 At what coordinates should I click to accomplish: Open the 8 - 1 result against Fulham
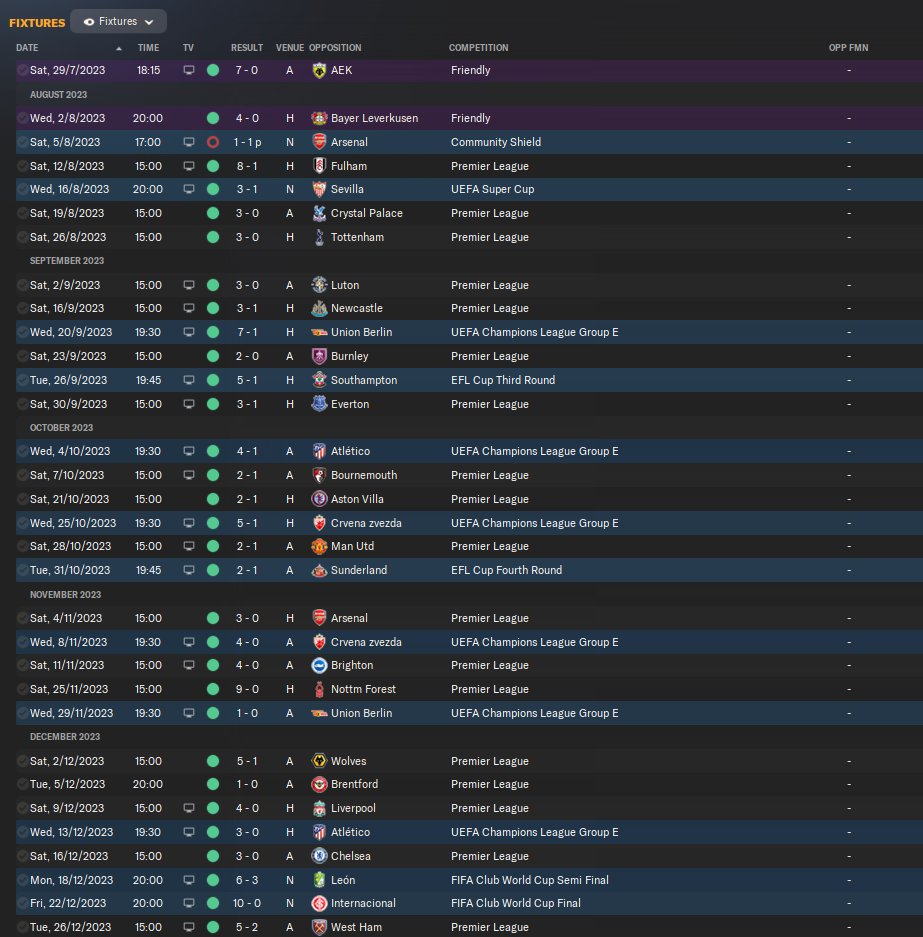point(247,166)
